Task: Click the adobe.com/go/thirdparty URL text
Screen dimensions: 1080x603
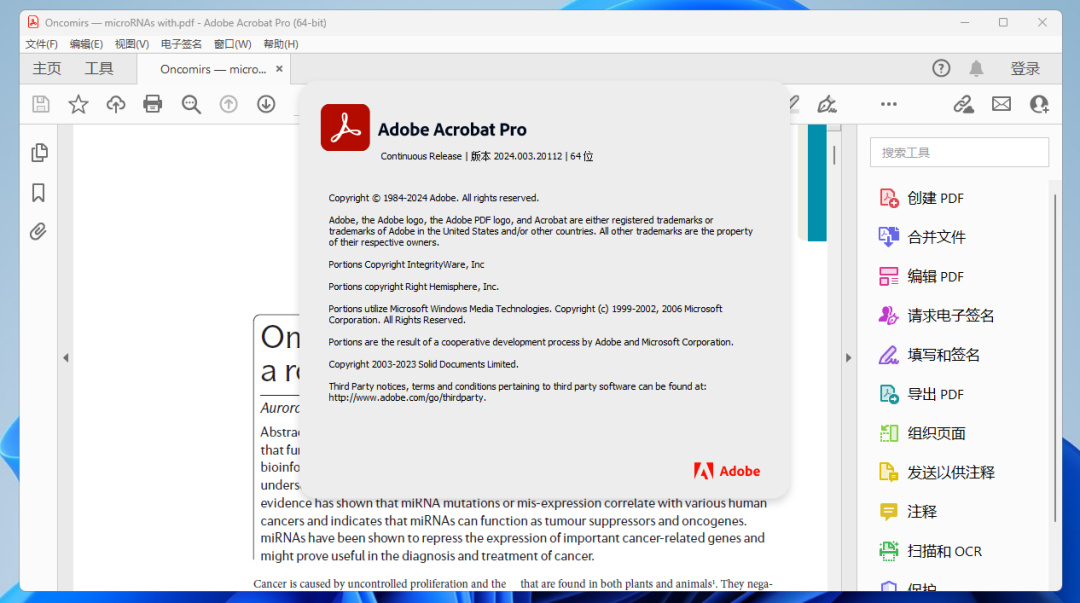Action: coord(407,398)
